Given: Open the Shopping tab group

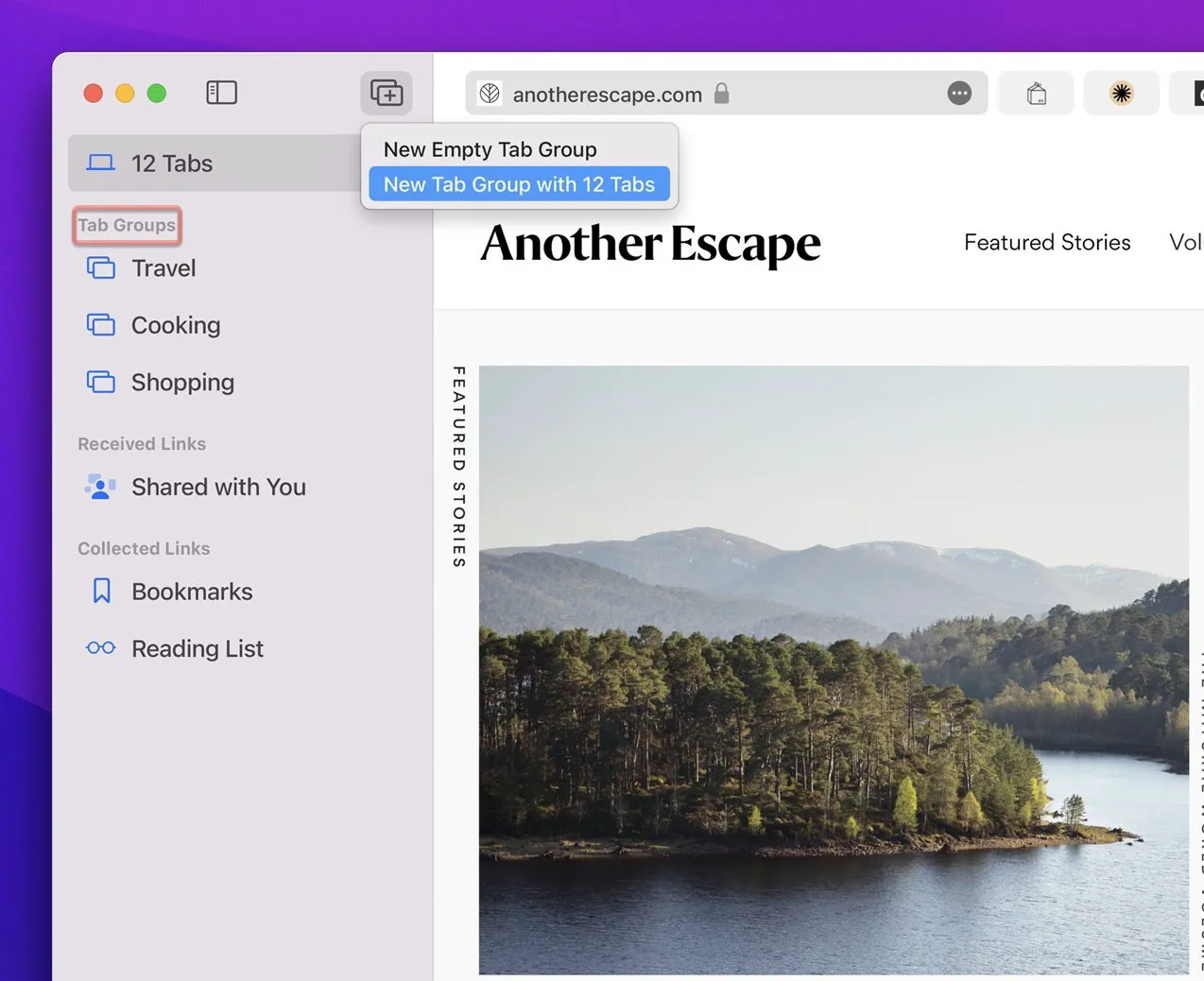Looking at the screenshot, I should [x=181, y=383].
